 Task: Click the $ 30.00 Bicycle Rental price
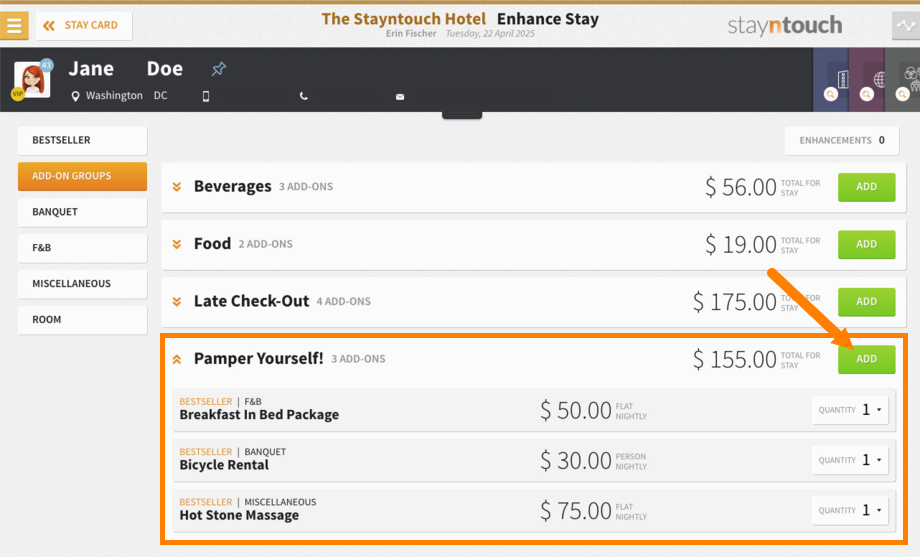[576, 461]
